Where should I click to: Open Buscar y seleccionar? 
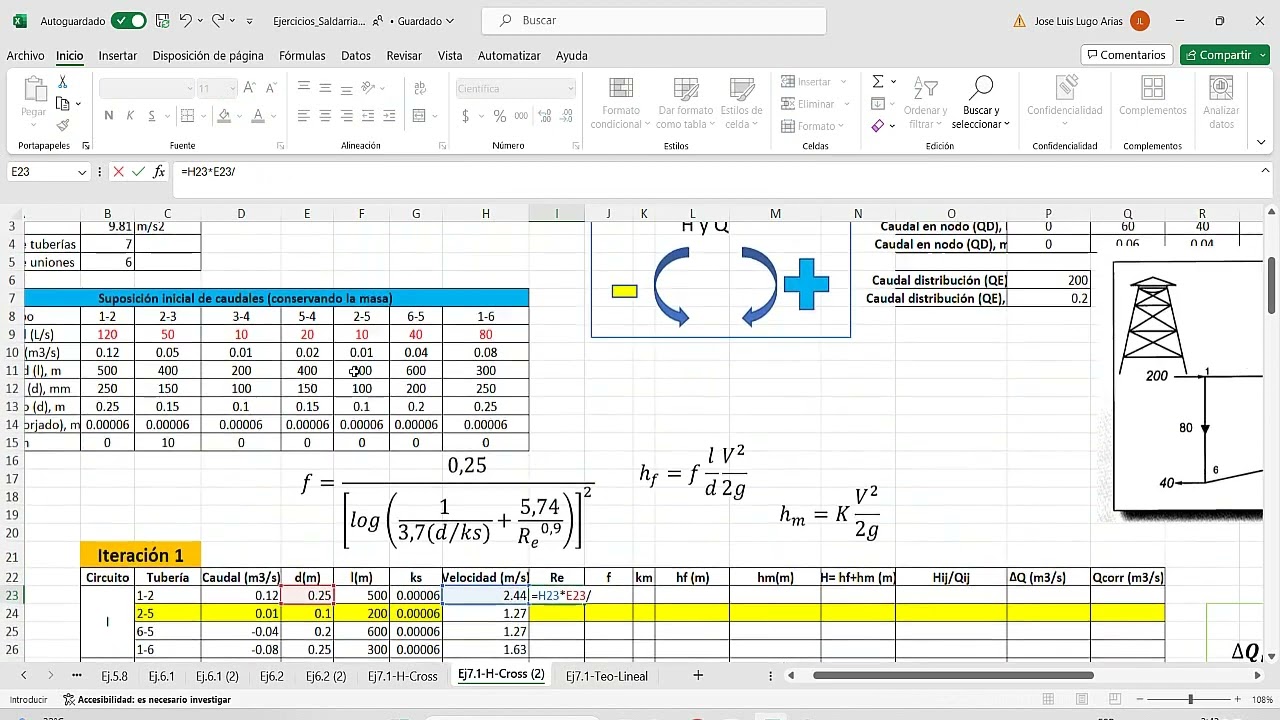pos(981,104)
